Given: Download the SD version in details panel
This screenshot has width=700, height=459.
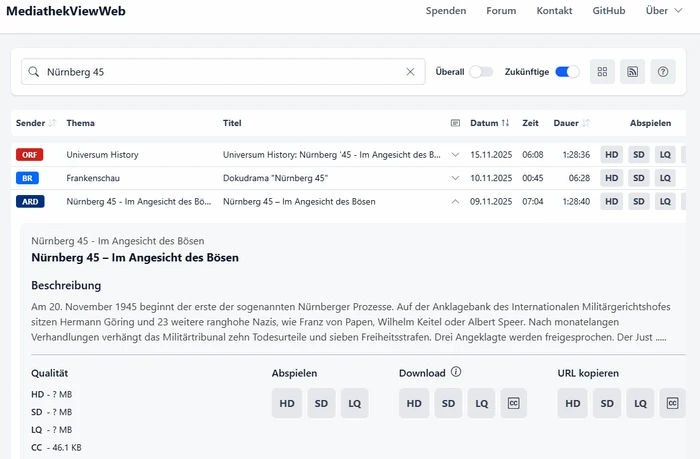Looking at the screenshot, I should (449, 403).
